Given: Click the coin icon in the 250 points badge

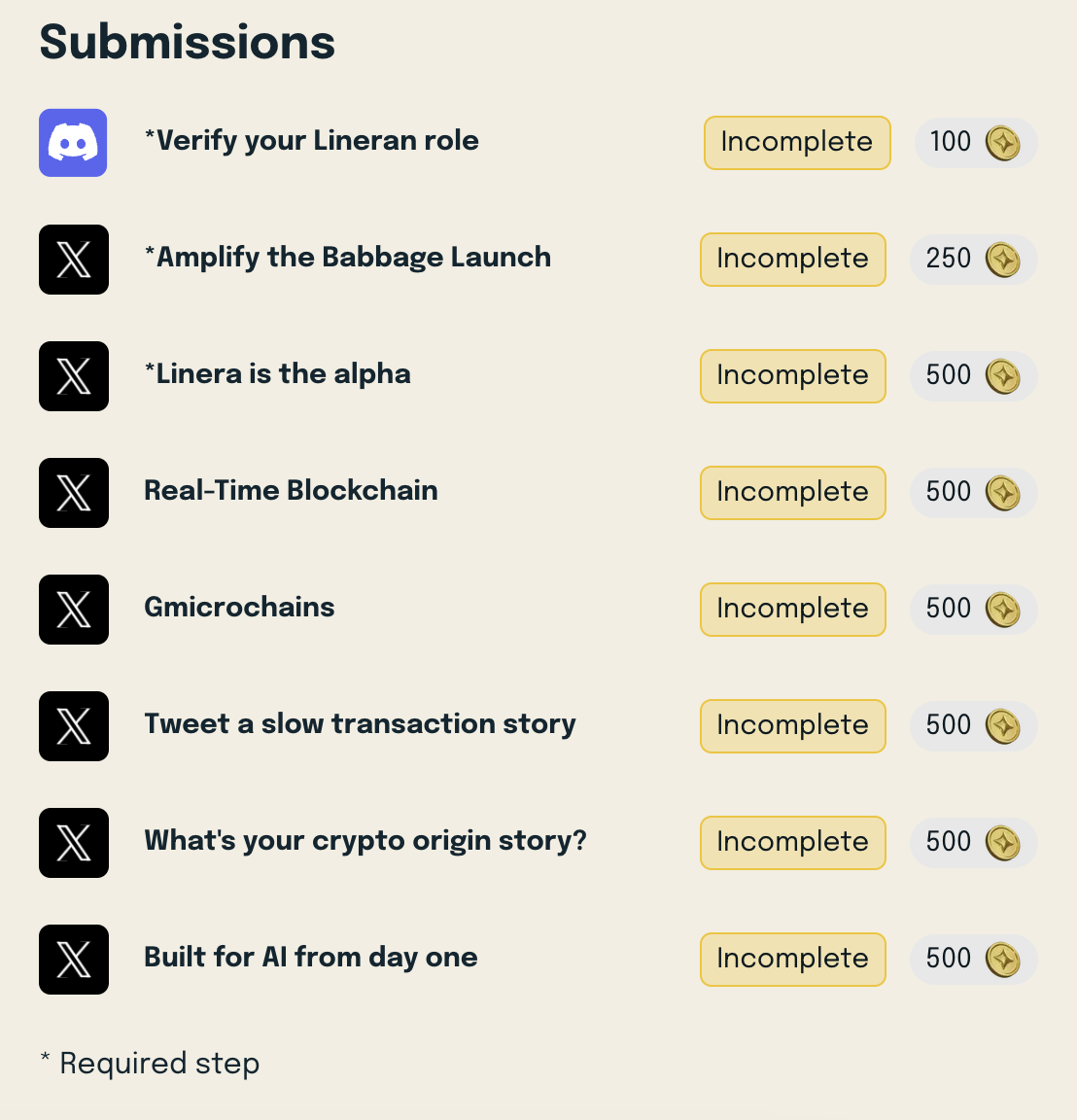Looking at the screenshot, I should [1003, 260].
